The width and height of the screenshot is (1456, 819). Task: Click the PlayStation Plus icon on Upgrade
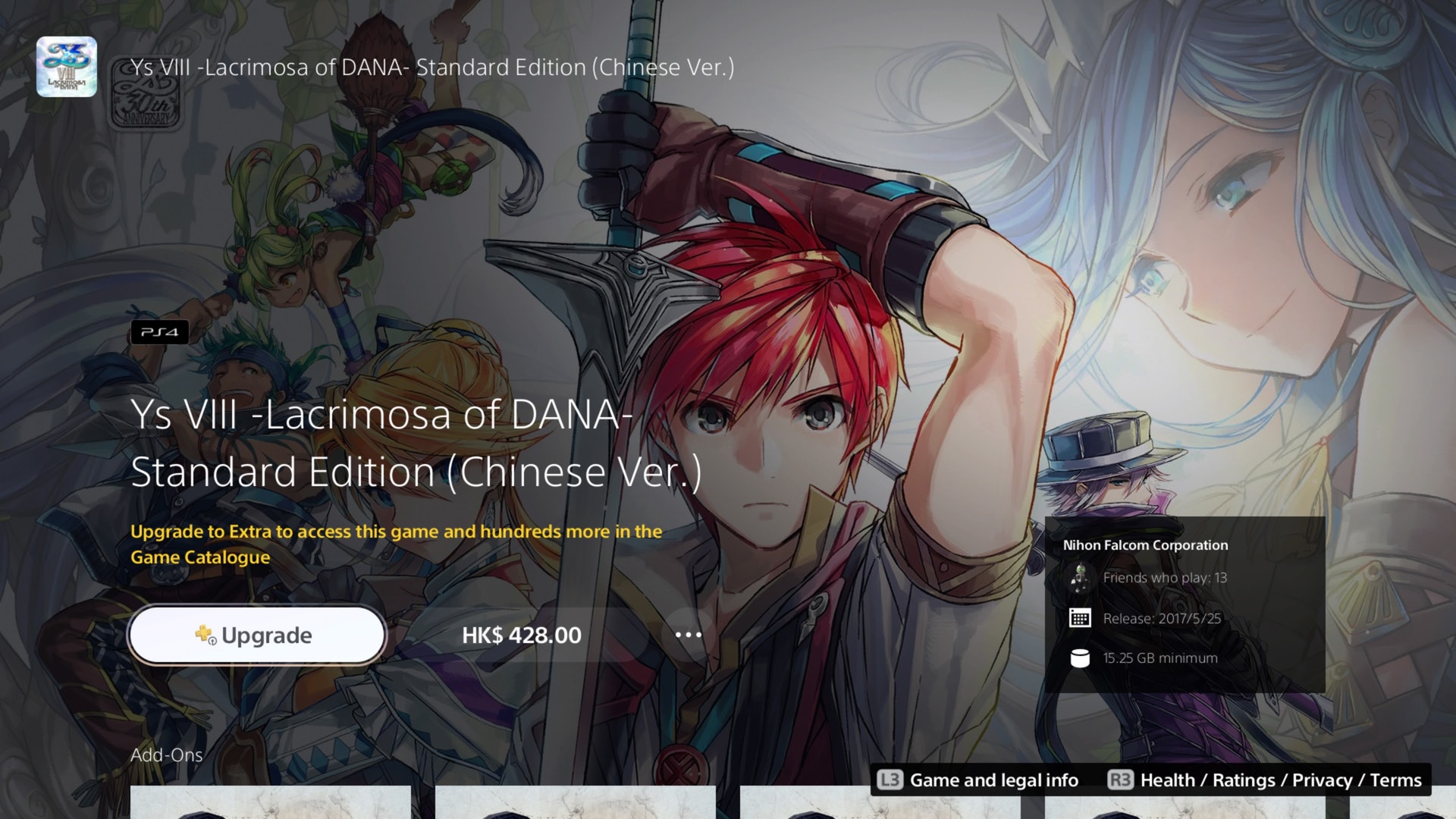[206, 635]
